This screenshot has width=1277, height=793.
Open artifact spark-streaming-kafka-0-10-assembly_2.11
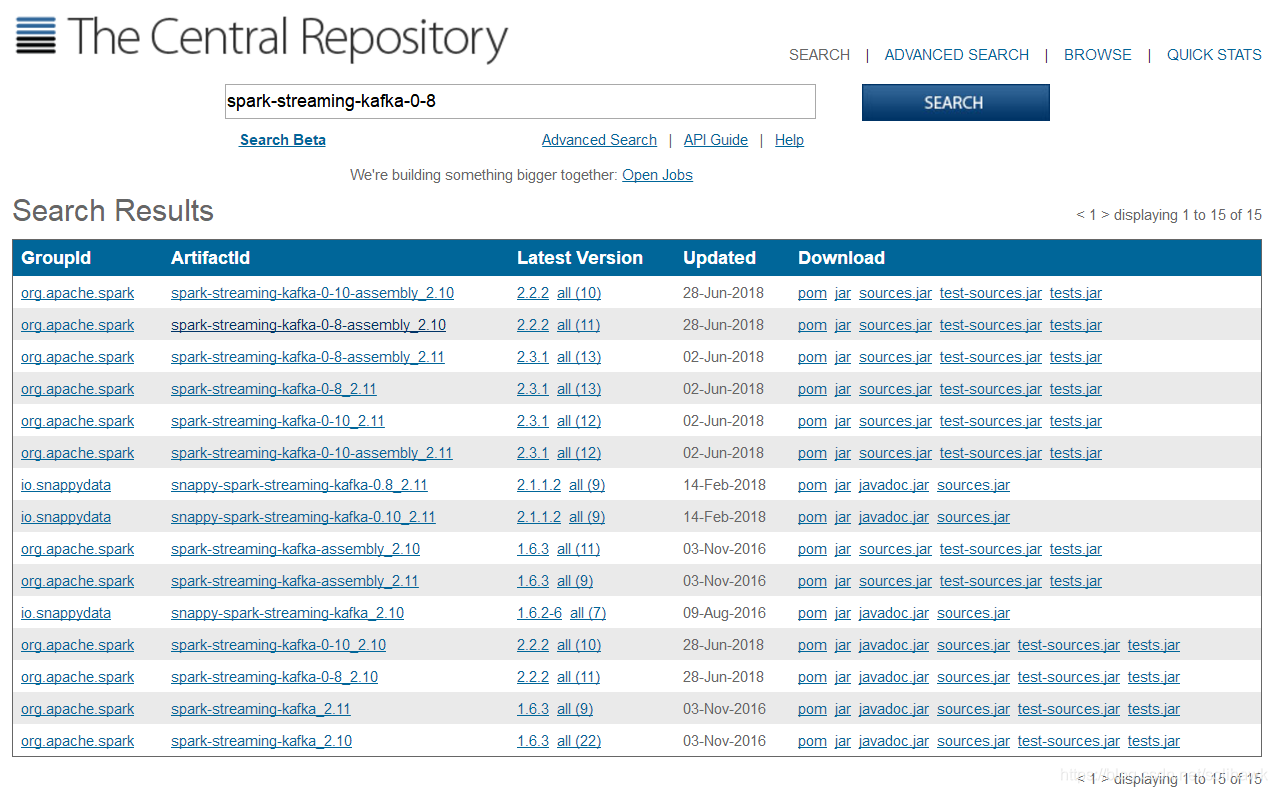tap(311, 453)
